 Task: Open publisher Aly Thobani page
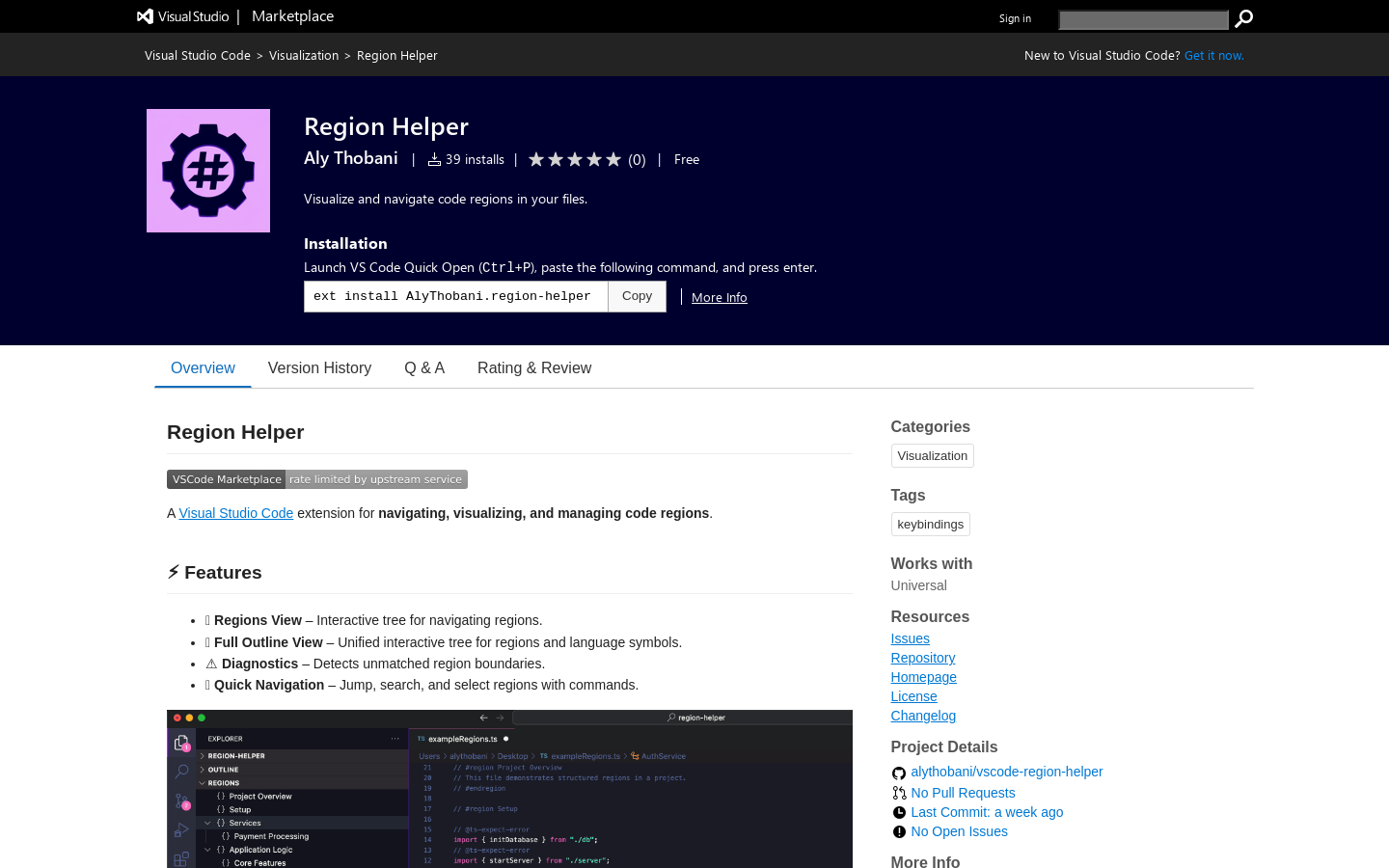[x=351, y=158]
